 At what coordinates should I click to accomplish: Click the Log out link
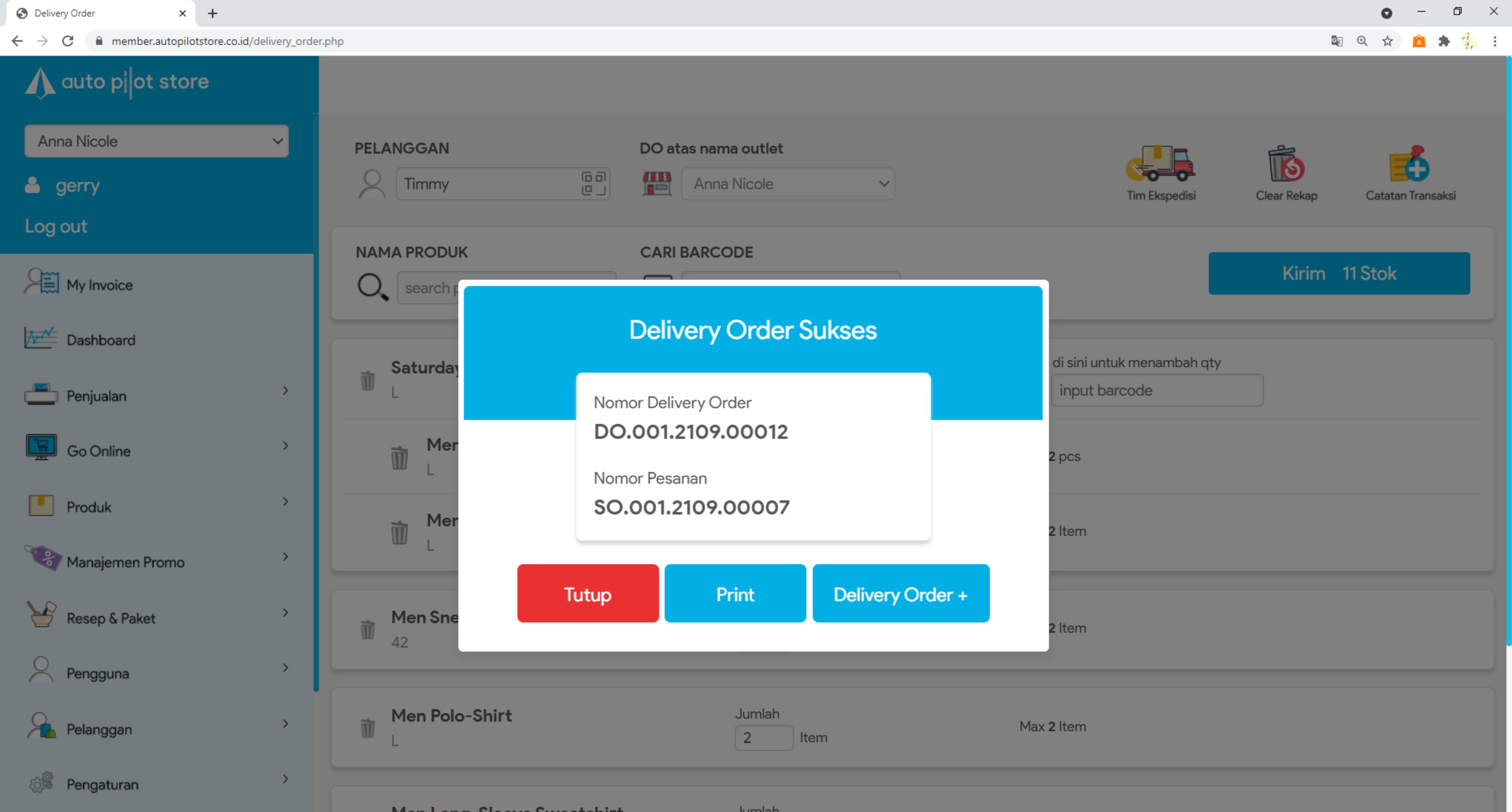click(x=56, y=226)
